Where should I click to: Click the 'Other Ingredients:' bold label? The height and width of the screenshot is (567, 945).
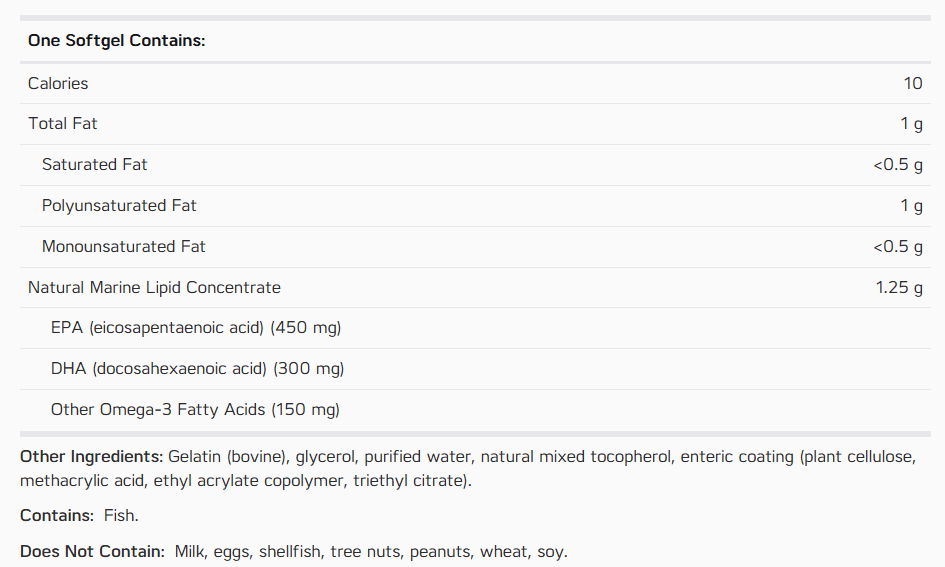coord(92,457)
